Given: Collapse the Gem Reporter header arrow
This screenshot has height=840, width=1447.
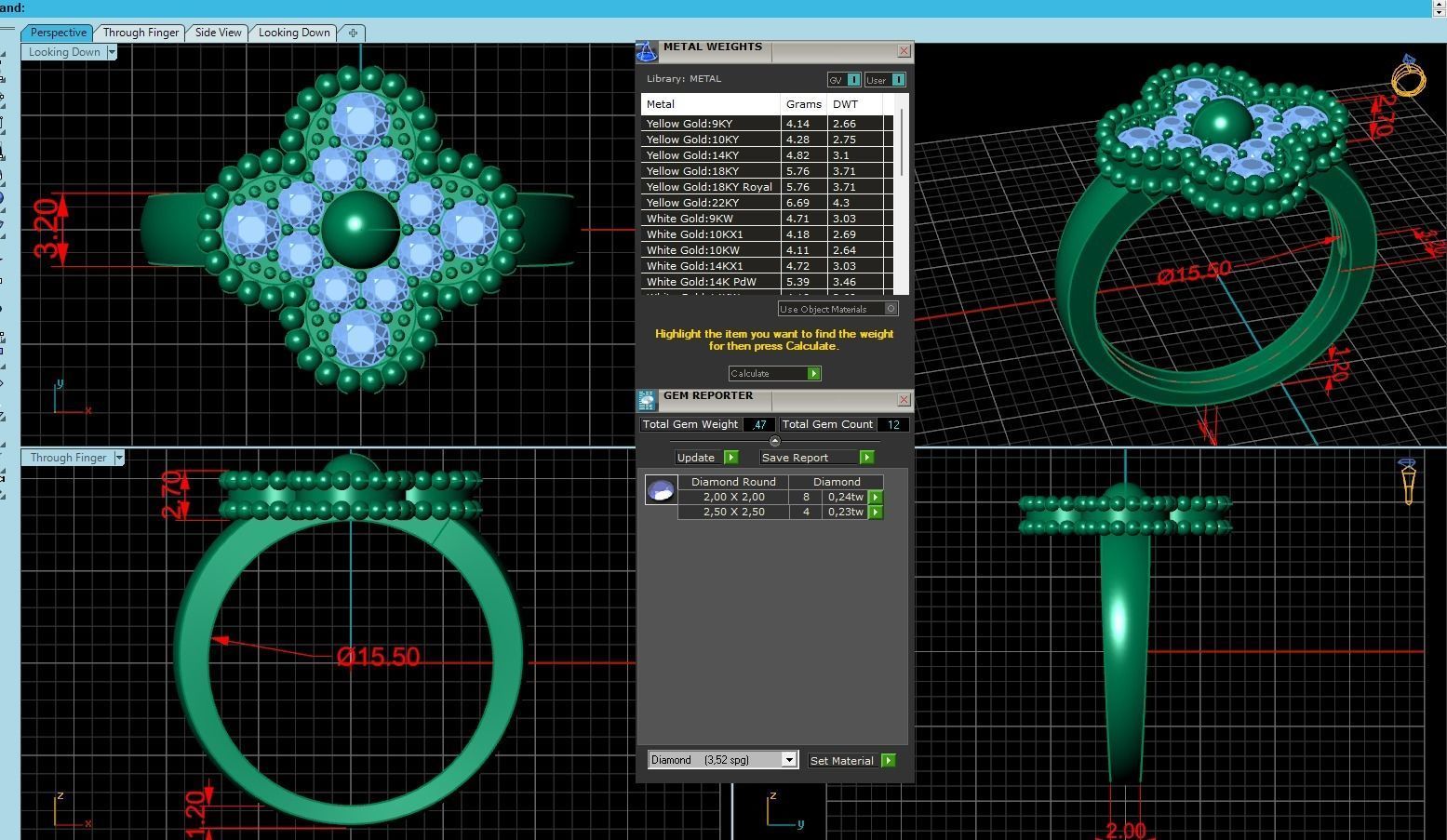Looking at the screenshot, I should pos(775,441).
